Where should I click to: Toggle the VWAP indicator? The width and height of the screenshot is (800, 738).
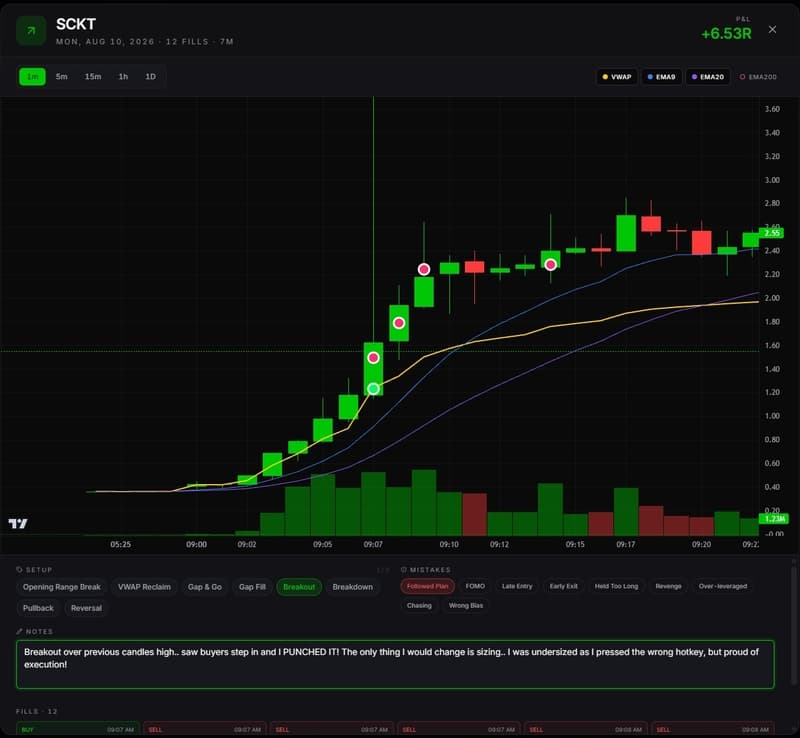[617, 77]
